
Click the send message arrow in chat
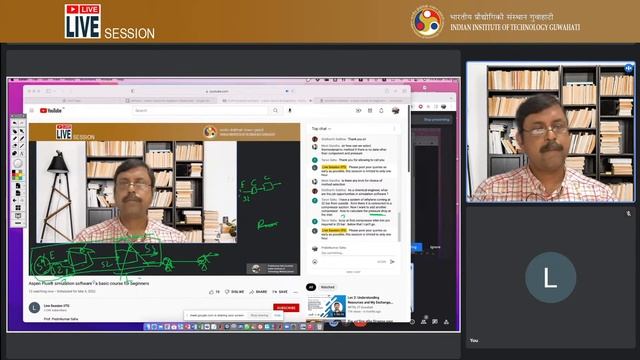click(x=392, y=262)
